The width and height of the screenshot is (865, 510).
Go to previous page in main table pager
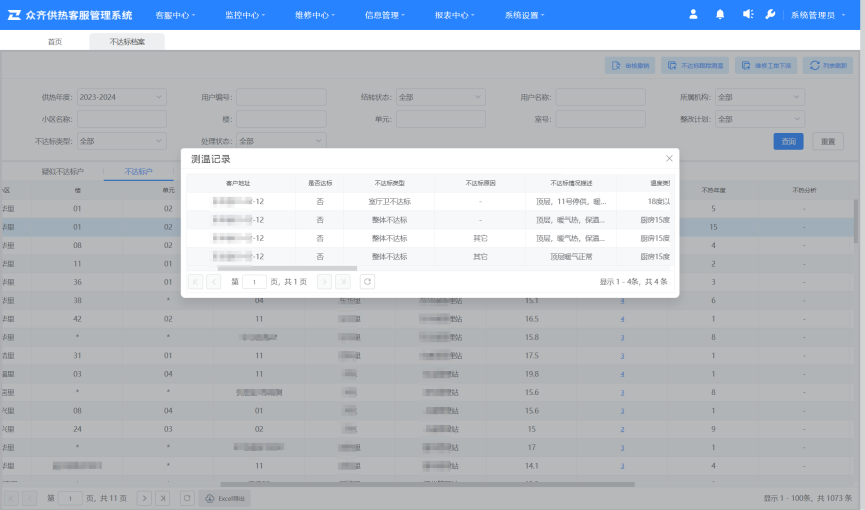pyautogui.click(x=30, y=498)
